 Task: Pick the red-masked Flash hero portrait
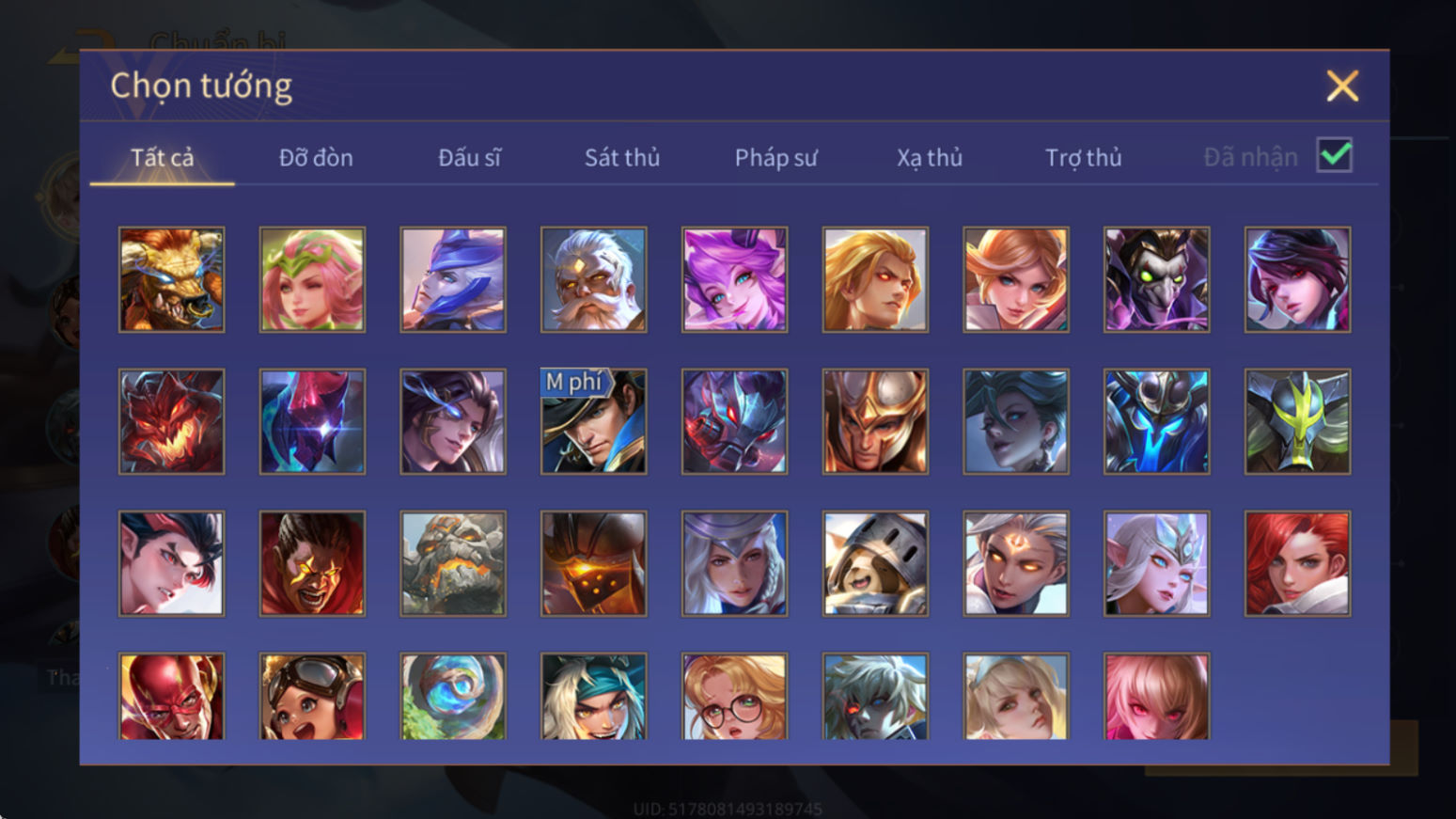click(x=171, y=697)
